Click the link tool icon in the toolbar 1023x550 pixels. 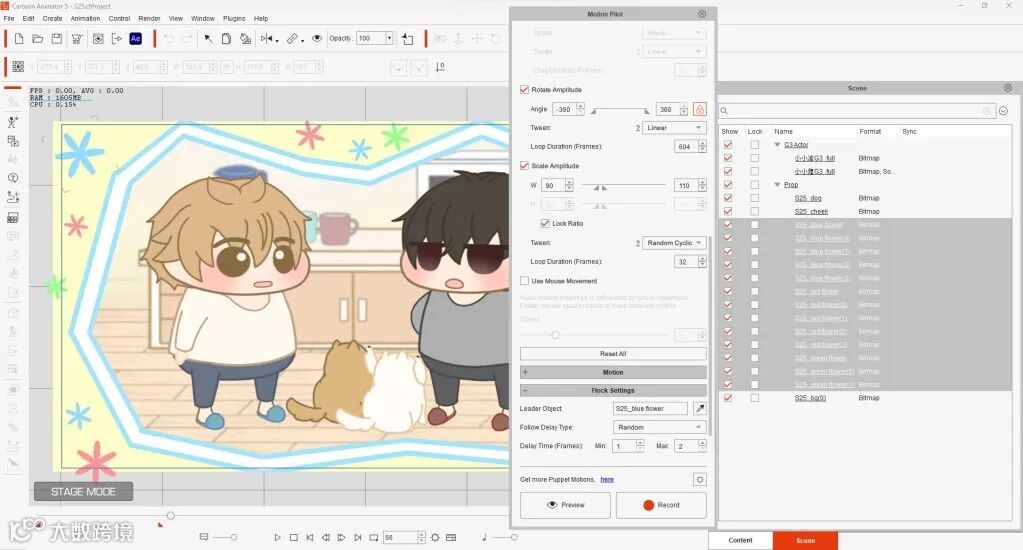[x=294, y=39]
